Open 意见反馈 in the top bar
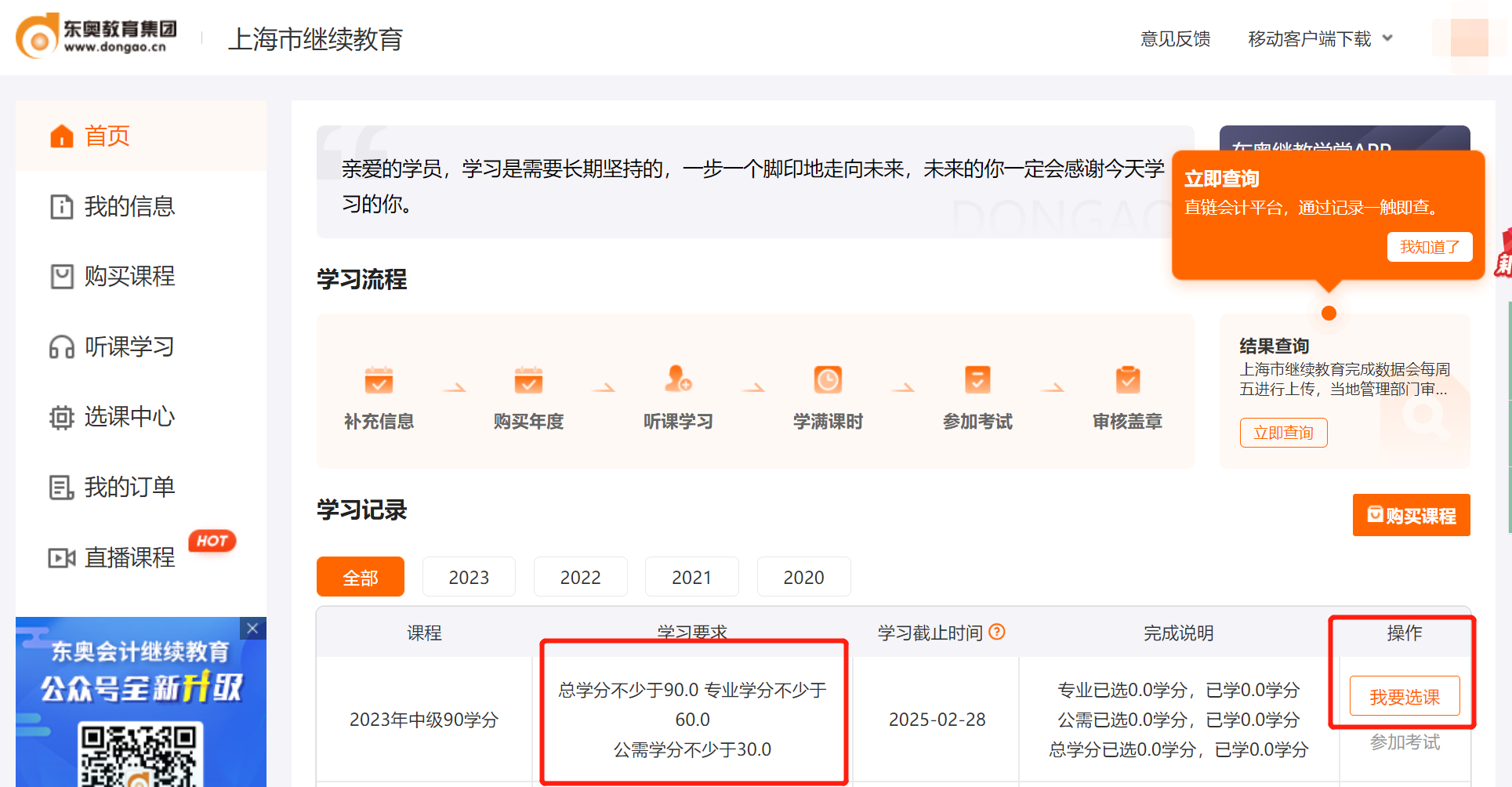The width and height of the screenshot is (1512, 787). [x=1176, y=38]
